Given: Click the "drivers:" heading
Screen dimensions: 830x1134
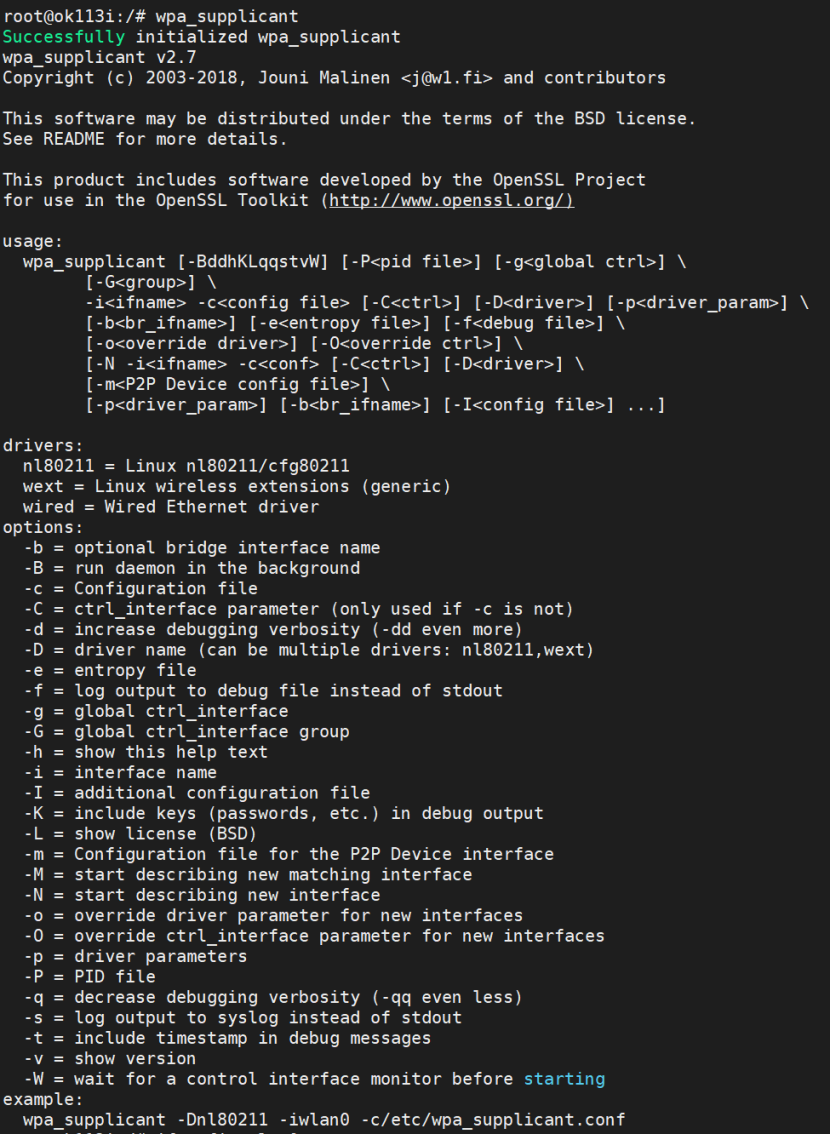Looking at the screenshot, I should (x=43, y=446).
